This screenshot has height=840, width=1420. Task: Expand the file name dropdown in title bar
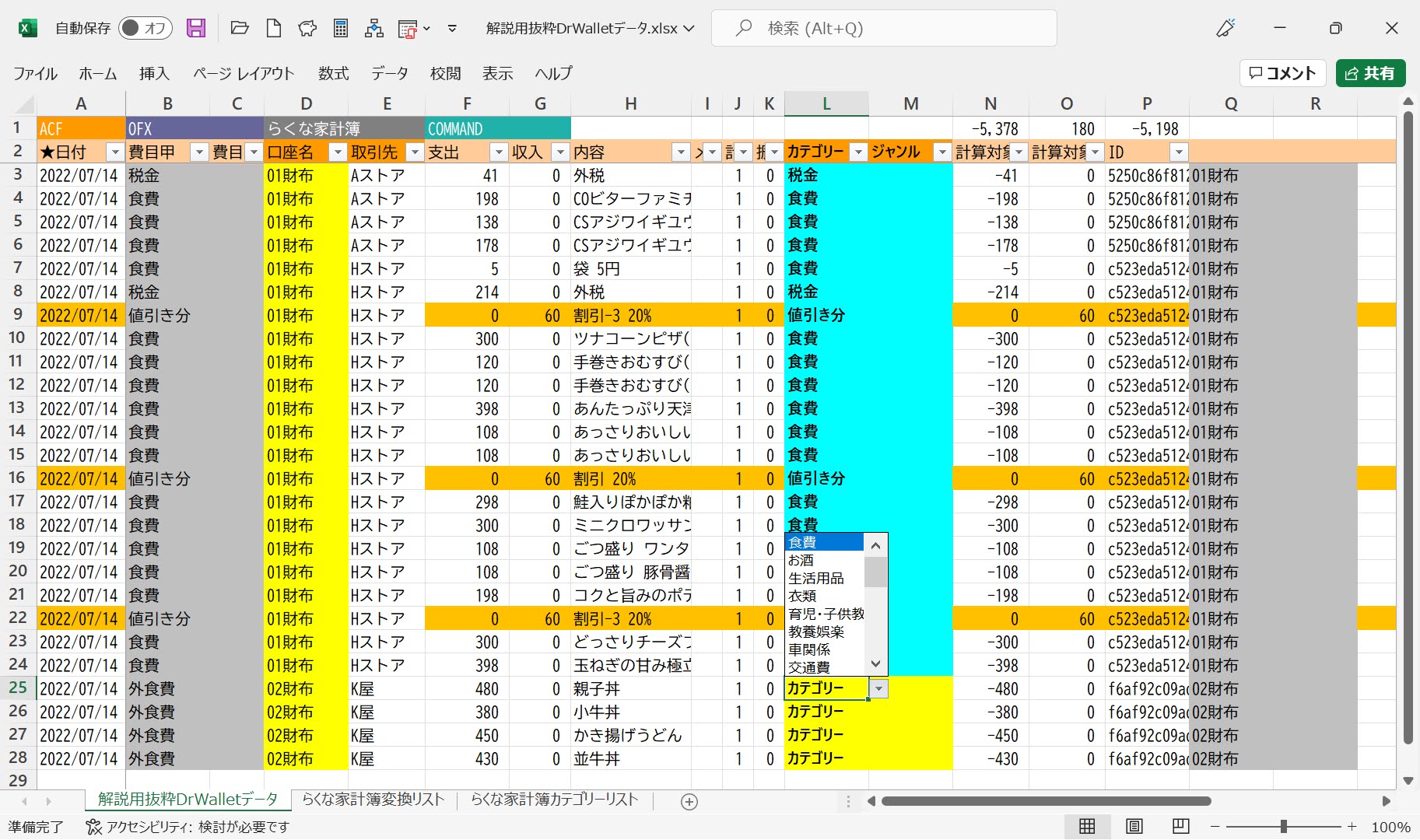(x=689, y=29)
